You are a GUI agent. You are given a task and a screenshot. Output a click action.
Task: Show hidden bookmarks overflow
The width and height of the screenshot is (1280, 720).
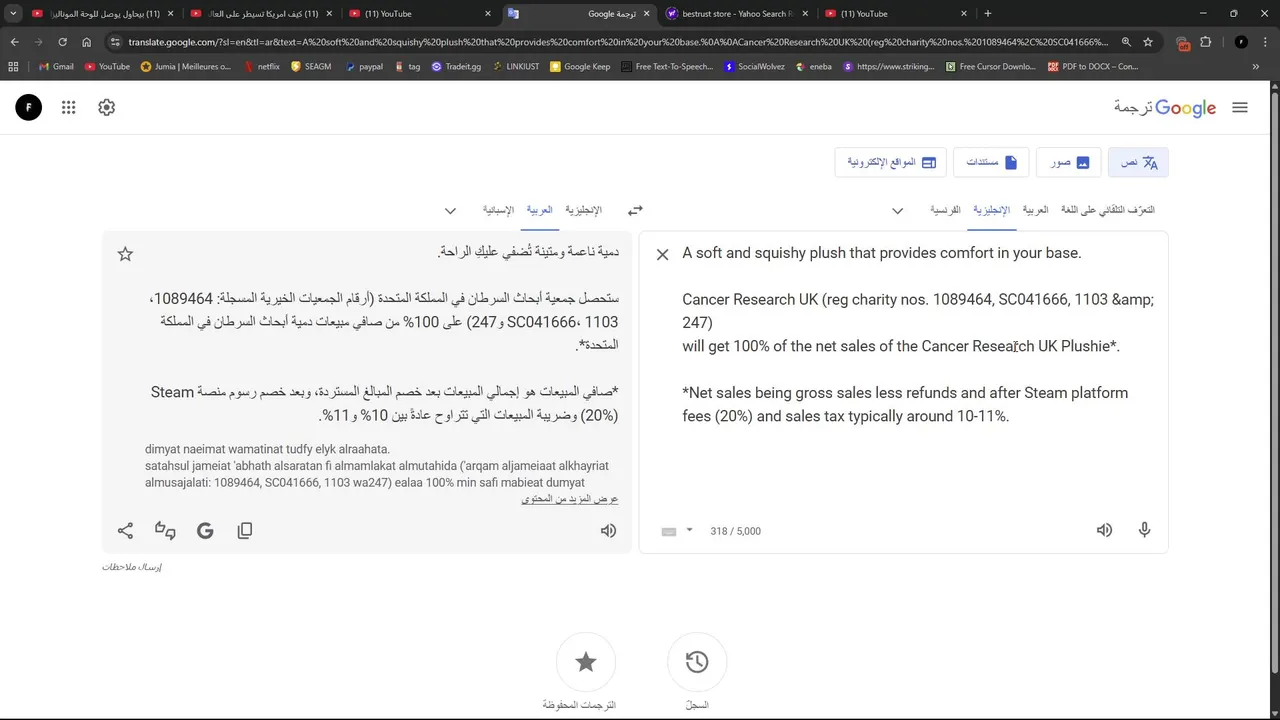tap(1255, 67)
